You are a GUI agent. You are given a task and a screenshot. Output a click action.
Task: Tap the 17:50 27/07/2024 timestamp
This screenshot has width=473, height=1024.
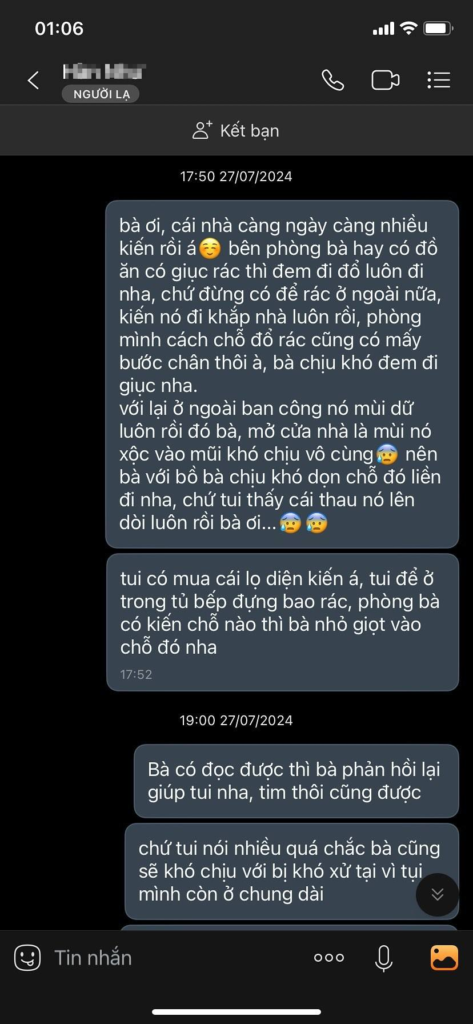click(236, 176)
